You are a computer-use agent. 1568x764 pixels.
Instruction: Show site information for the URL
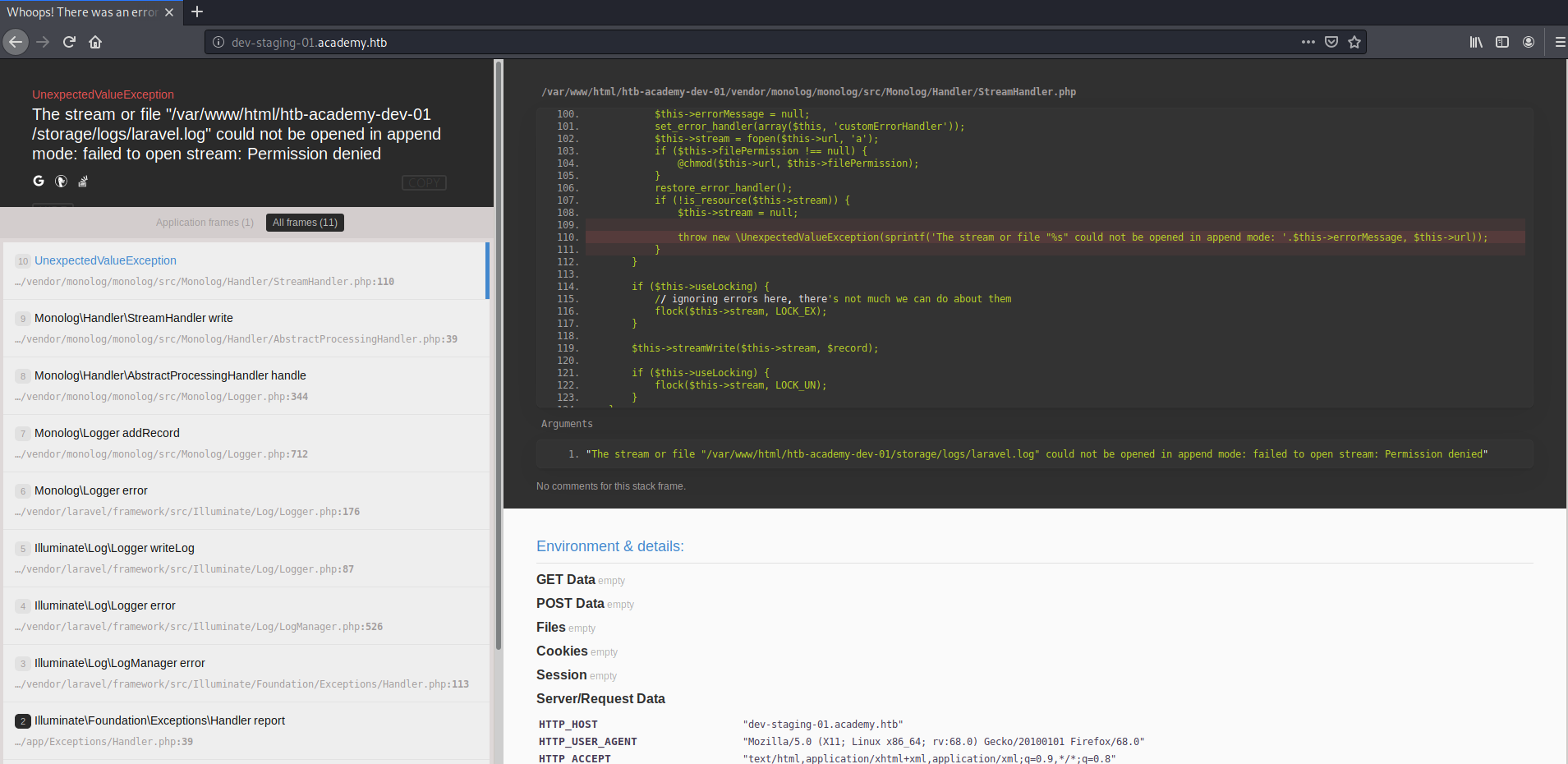[x=218, y=42]
